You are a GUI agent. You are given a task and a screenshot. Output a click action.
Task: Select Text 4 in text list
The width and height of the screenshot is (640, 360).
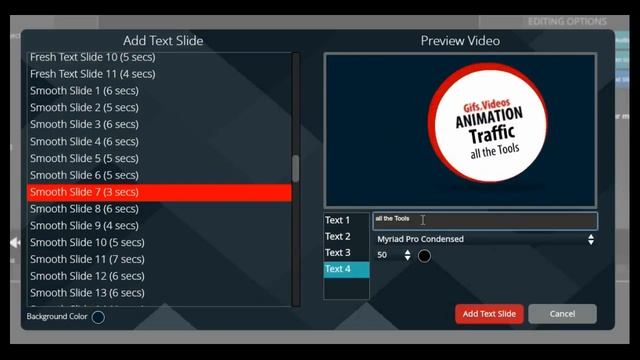(346, 269)
